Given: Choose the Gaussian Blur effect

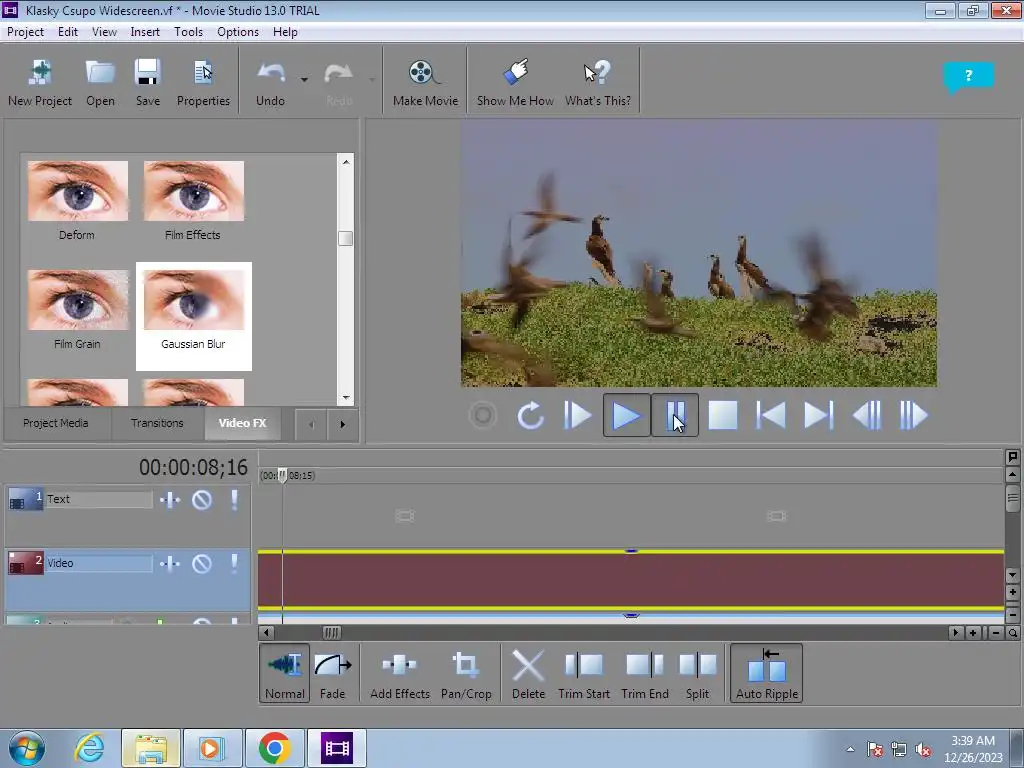Looking at the screenshot, I should click(x=193, y=316).
